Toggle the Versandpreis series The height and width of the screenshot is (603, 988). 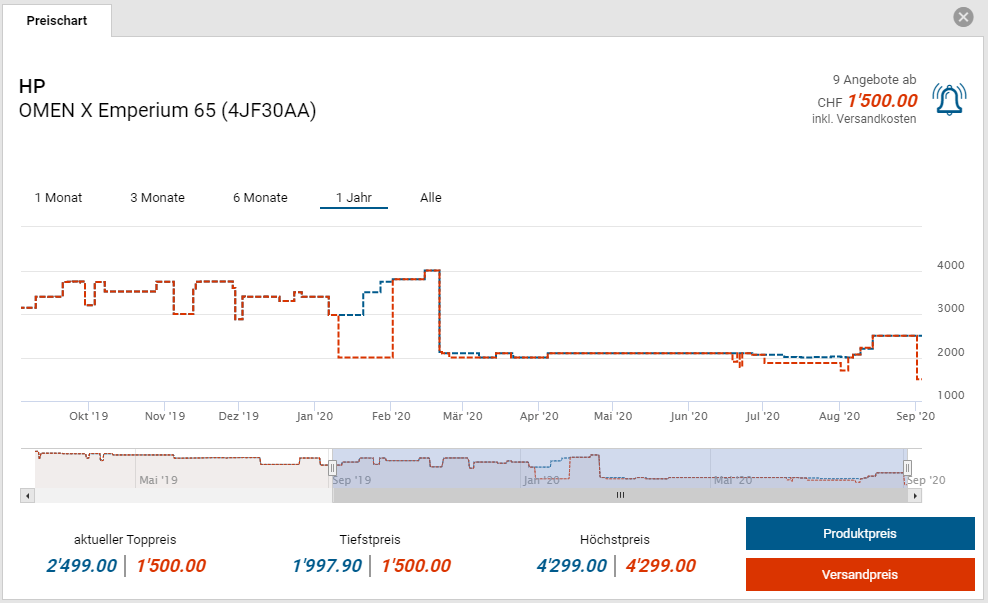click(x=859, y=574)
